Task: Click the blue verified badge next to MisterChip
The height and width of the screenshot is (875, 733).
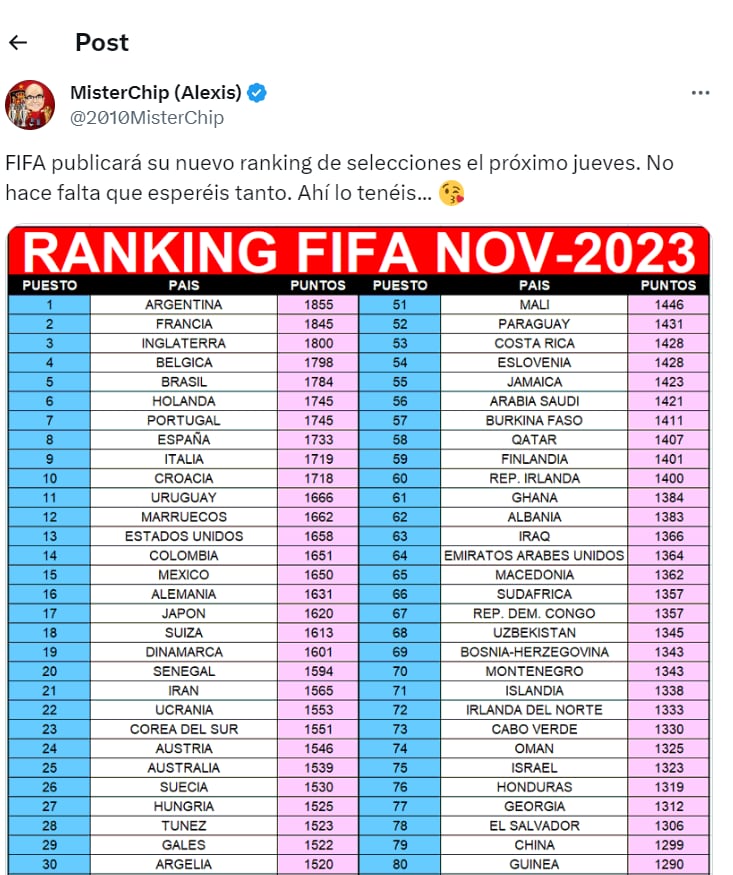Action: pos(255,91)
